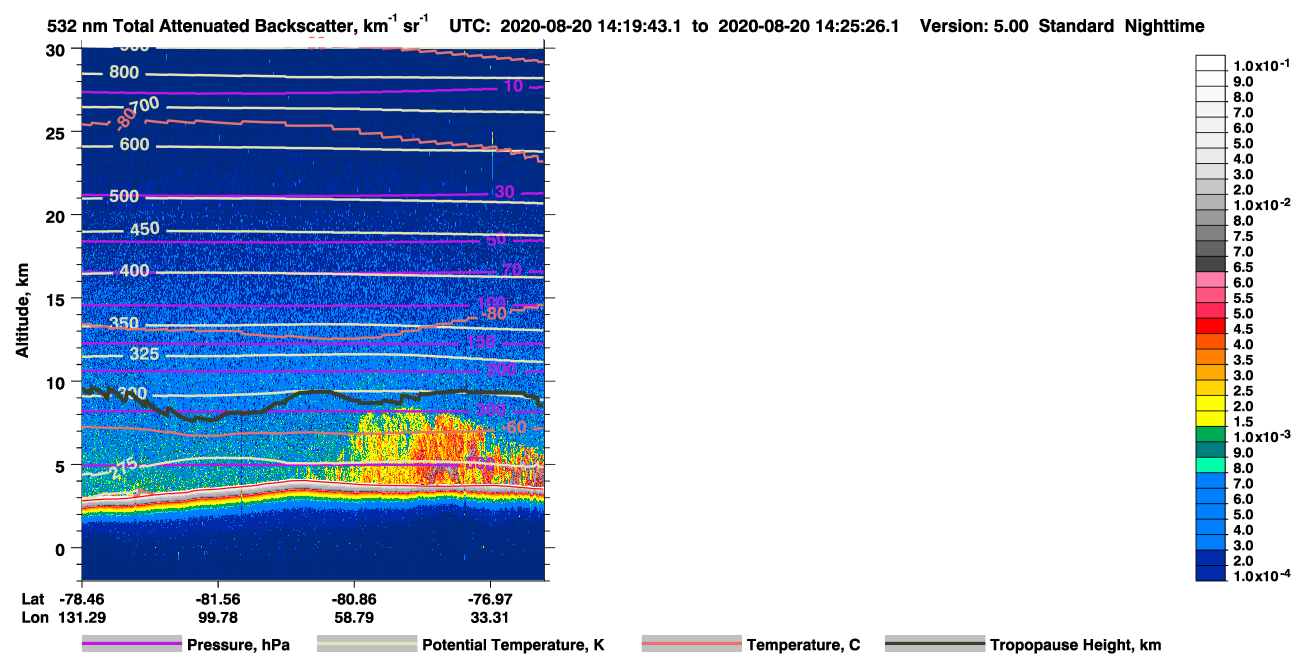Click the 'Altitude, km' y-axis label
Image resolution: width=1300 pixels, height=667 pixels.
tap(22, 313)
